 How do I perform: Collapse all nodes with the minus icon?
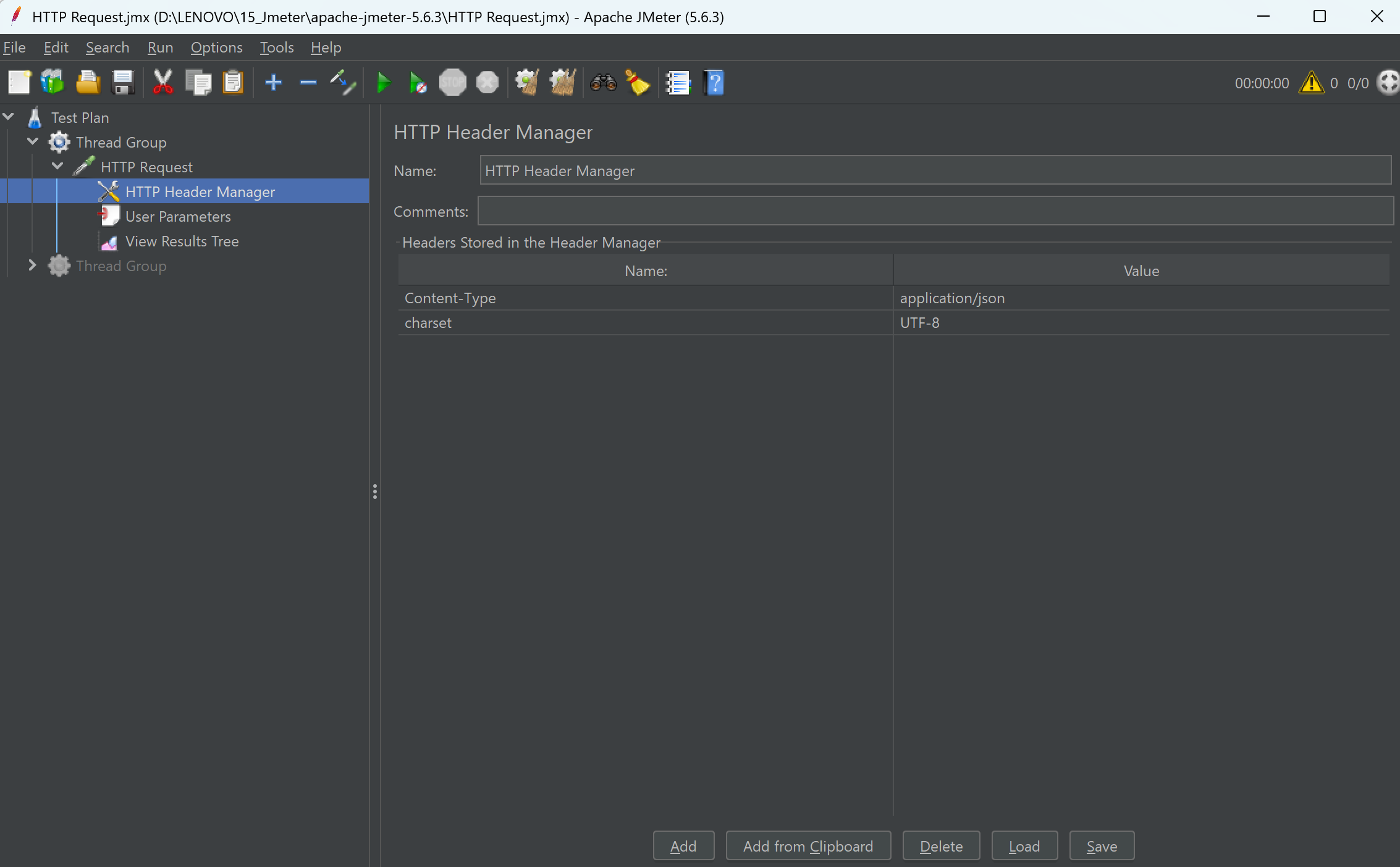[x=308, y=82]
